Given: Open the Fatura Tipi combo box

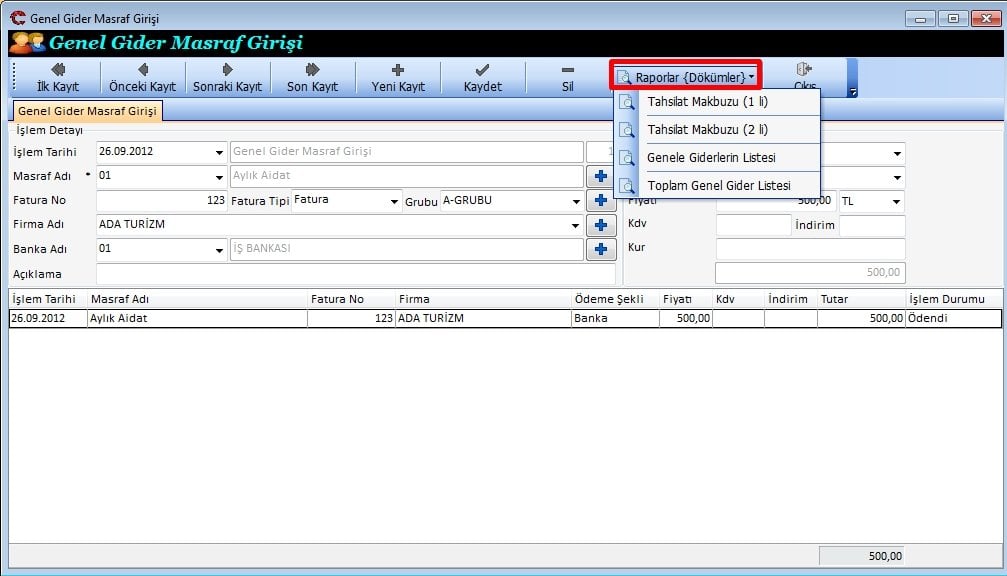Looking at the screenshot, I should [394, 201].
